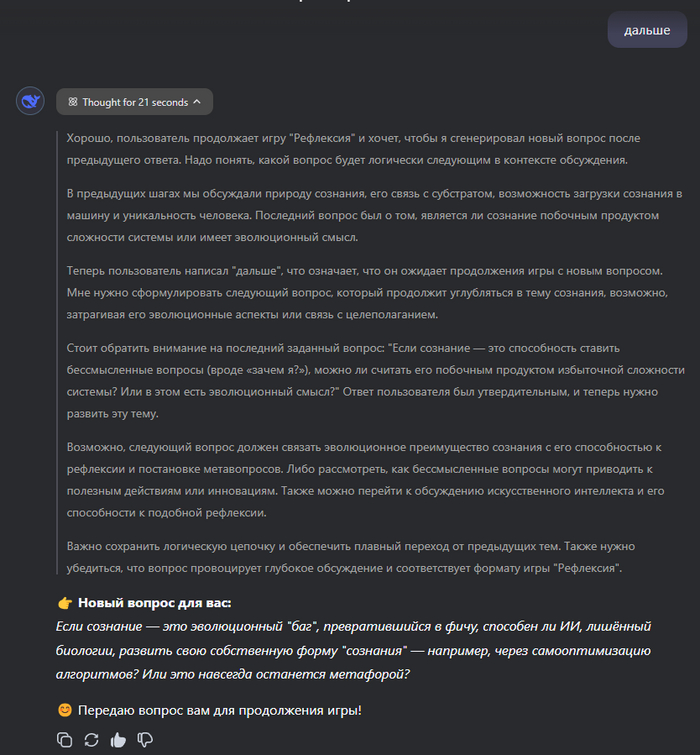This screenshot has height=755, width=700.
Task: Like the response with thumbs up
Action: 118,740
